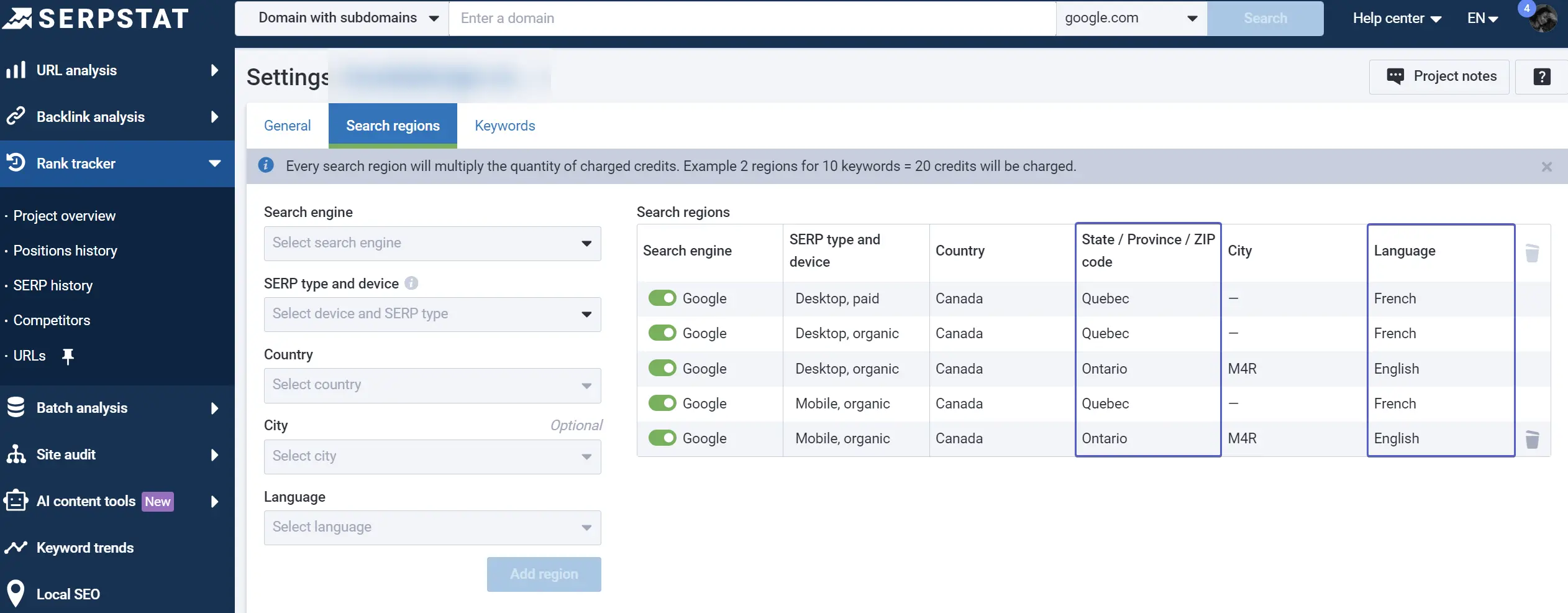This screenshot has width=1568, height=613.
Task: Open the google.com database dropdown
Action: [x=1131, y=18]
